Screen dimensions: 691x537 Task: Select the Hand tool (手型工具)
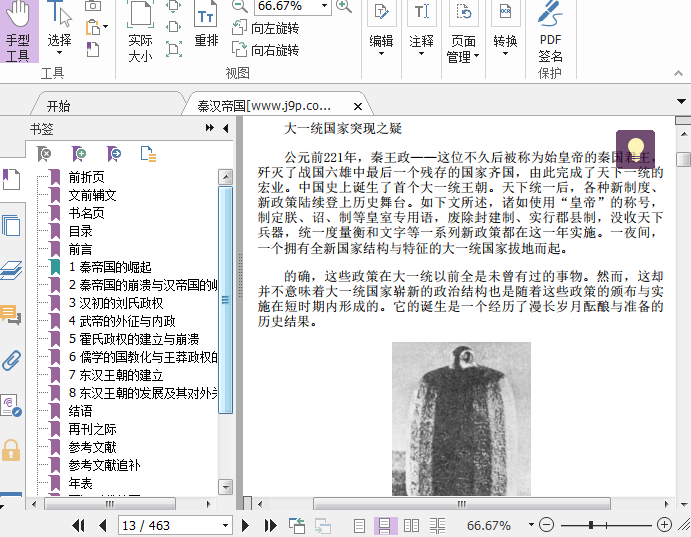click(18, 32)
